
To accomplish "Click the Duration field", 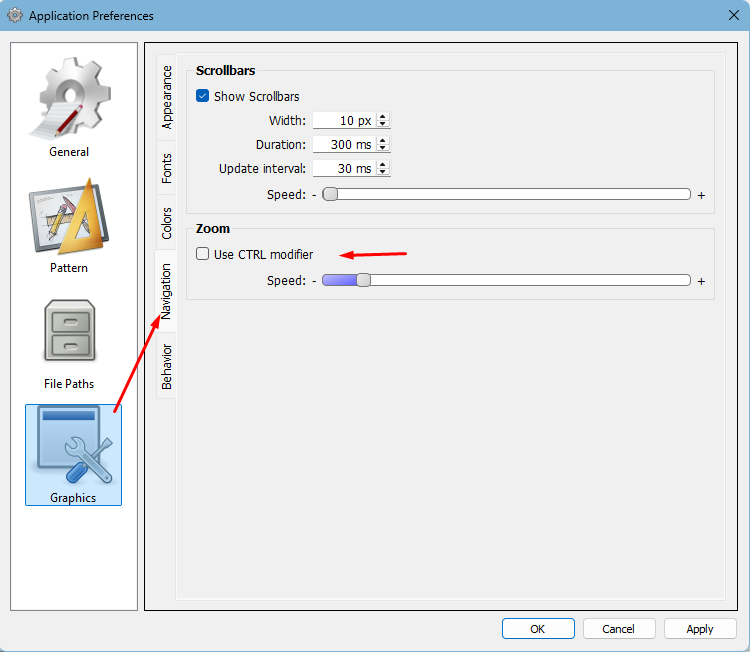I will tap(344, 144).
